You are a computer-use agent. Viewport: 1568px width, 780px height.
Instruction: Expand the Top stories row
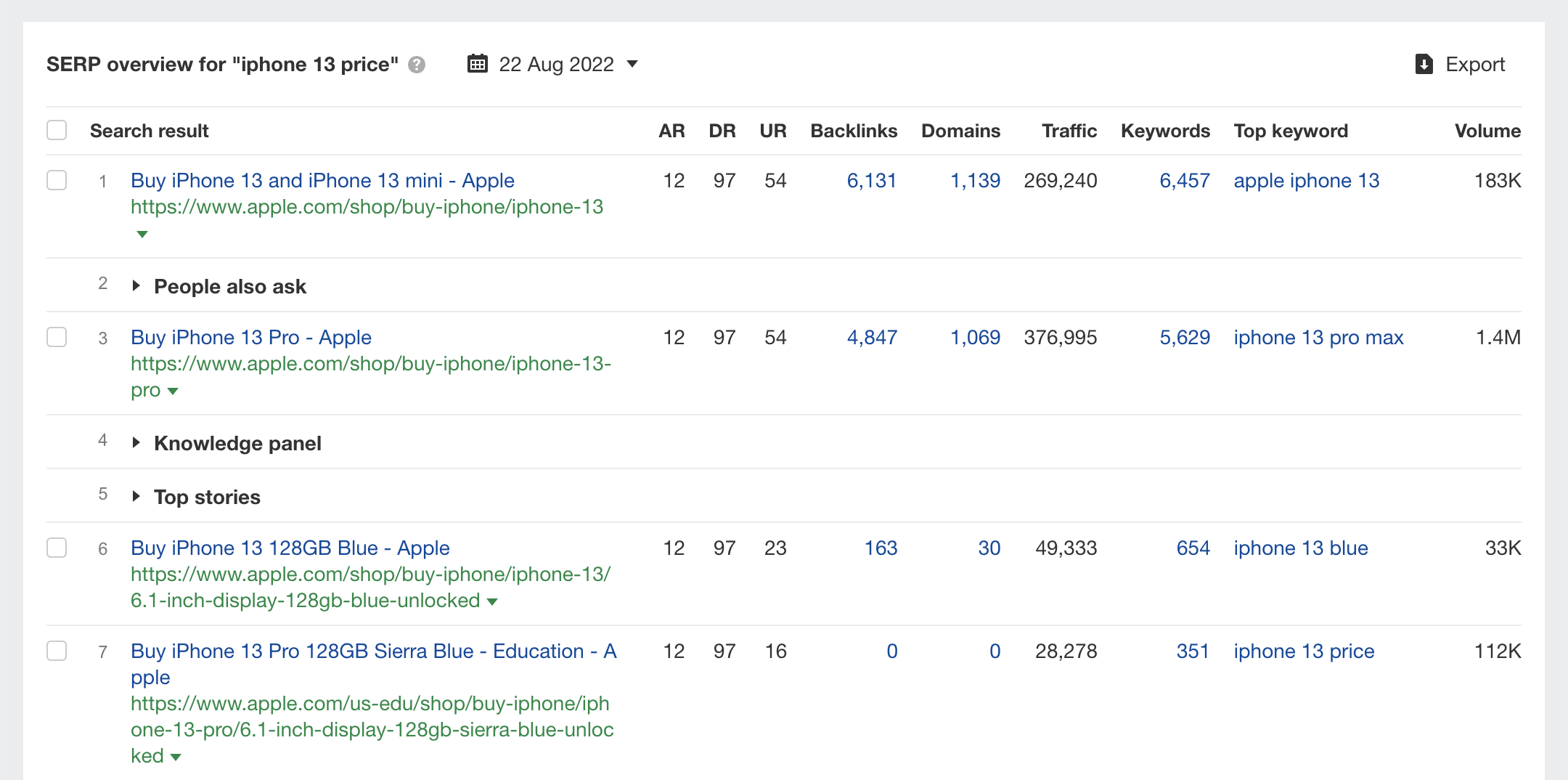pyautogui.click(x=136, y=497)
